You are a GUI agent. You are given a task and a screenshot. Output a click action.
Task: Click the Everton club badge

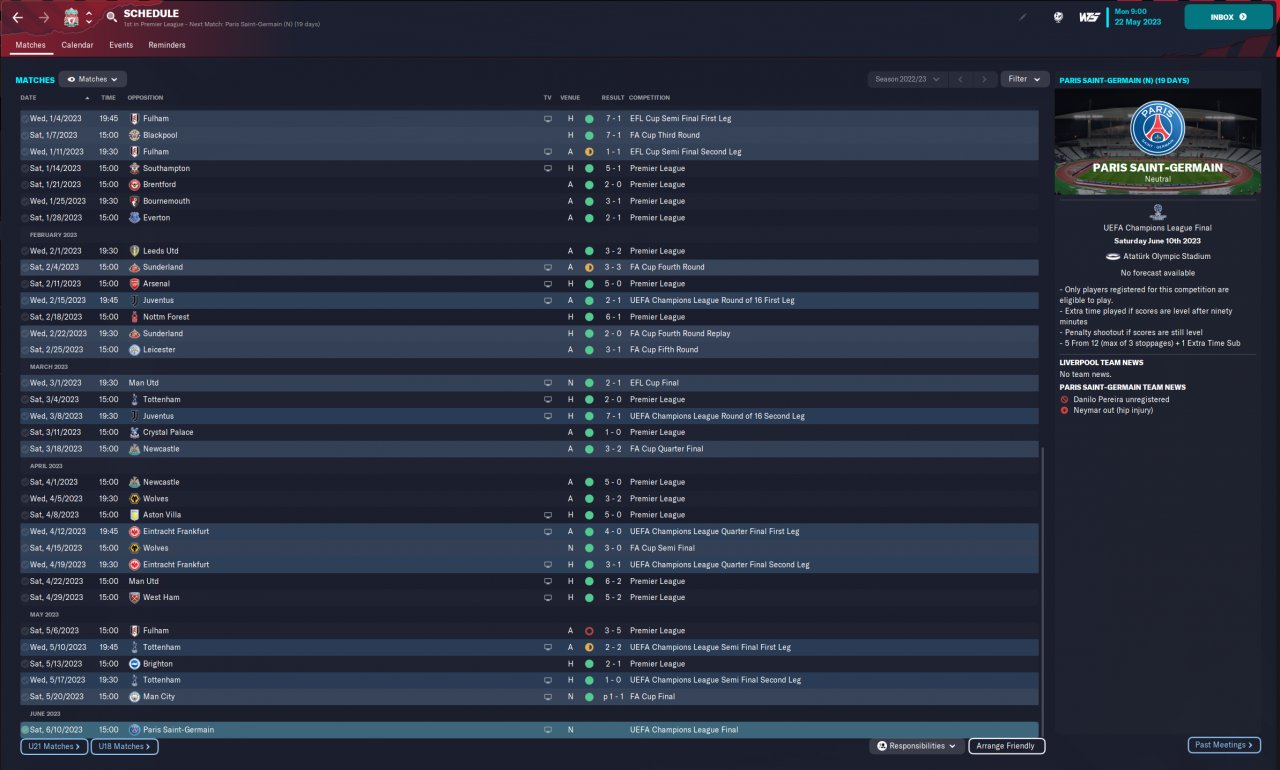click(134, 218)
